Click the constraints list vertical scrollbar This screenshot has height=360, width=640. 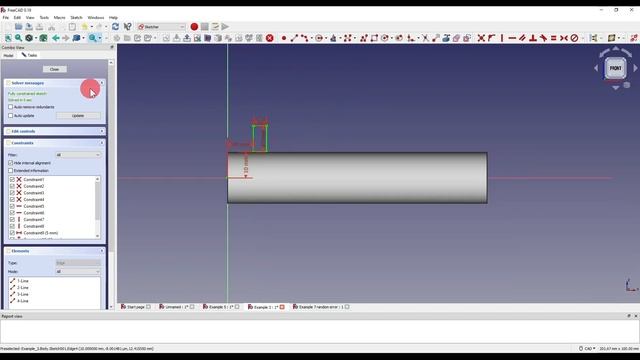coord(98,207)
